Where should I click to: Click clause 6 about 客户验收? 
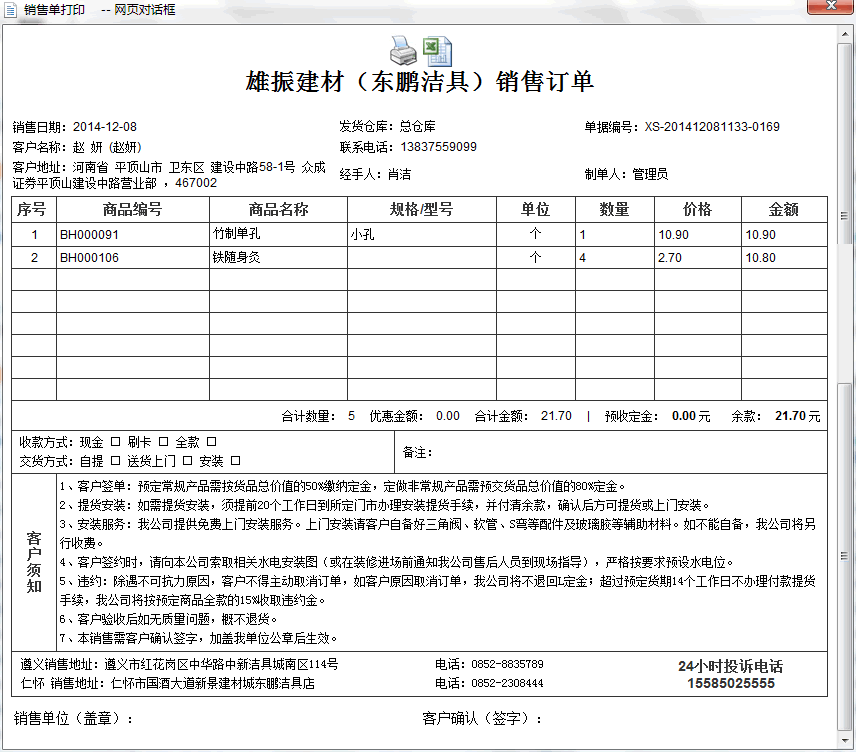point(169,619)
